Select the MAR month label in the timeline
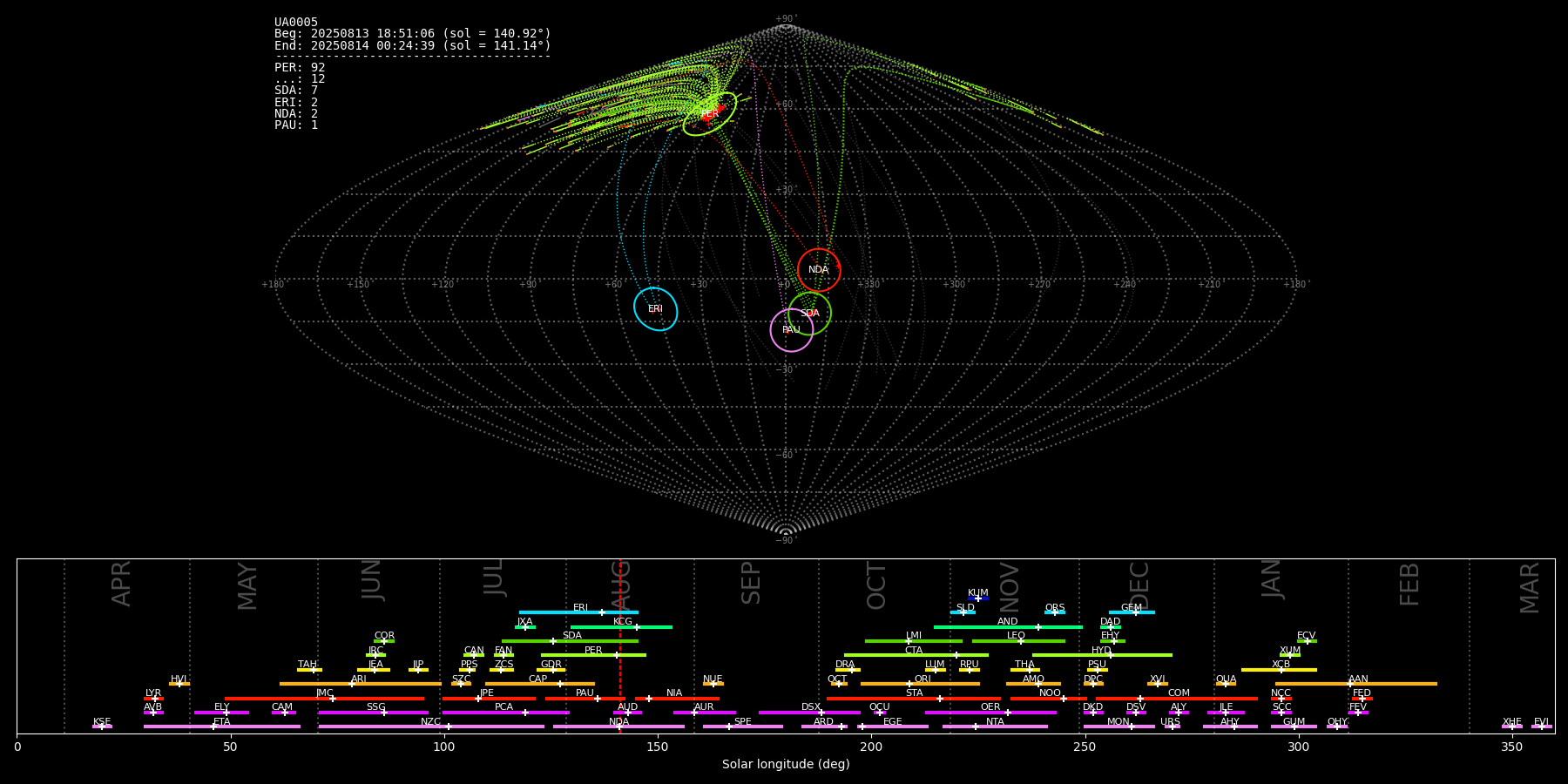 [1530, 588]
